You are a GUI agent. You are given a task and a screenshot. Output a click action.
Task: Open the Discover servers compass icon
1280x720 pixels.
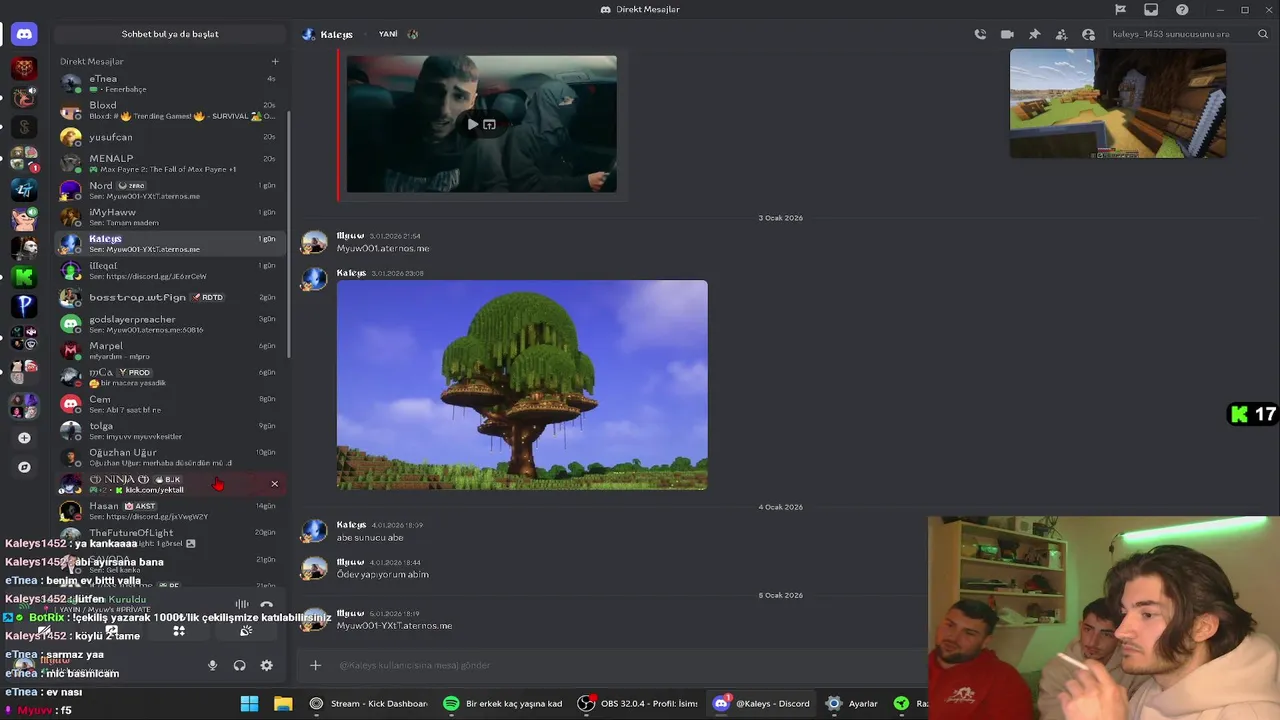coord(24,467)
